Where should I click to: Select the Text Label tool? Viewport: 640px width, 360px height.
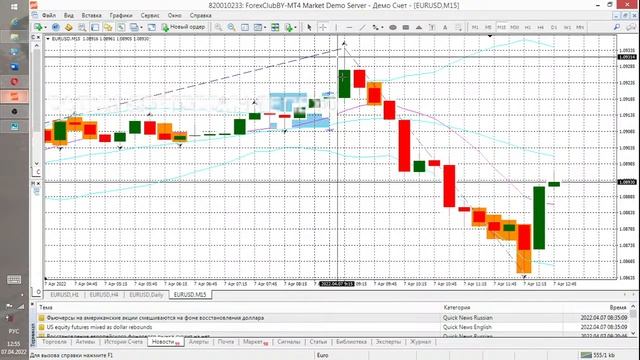(x=432, y=27)
